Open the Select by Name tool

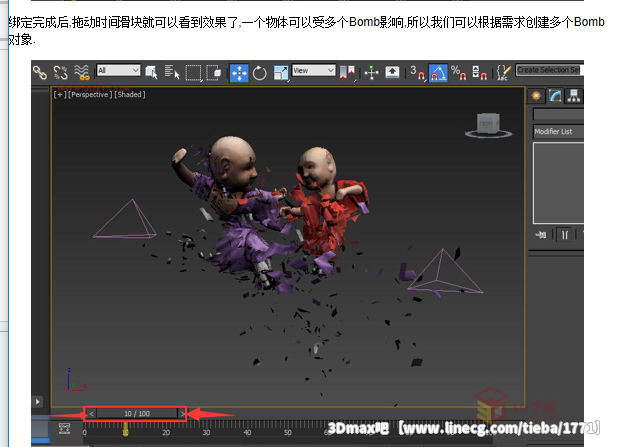click(x=172, y=72)
